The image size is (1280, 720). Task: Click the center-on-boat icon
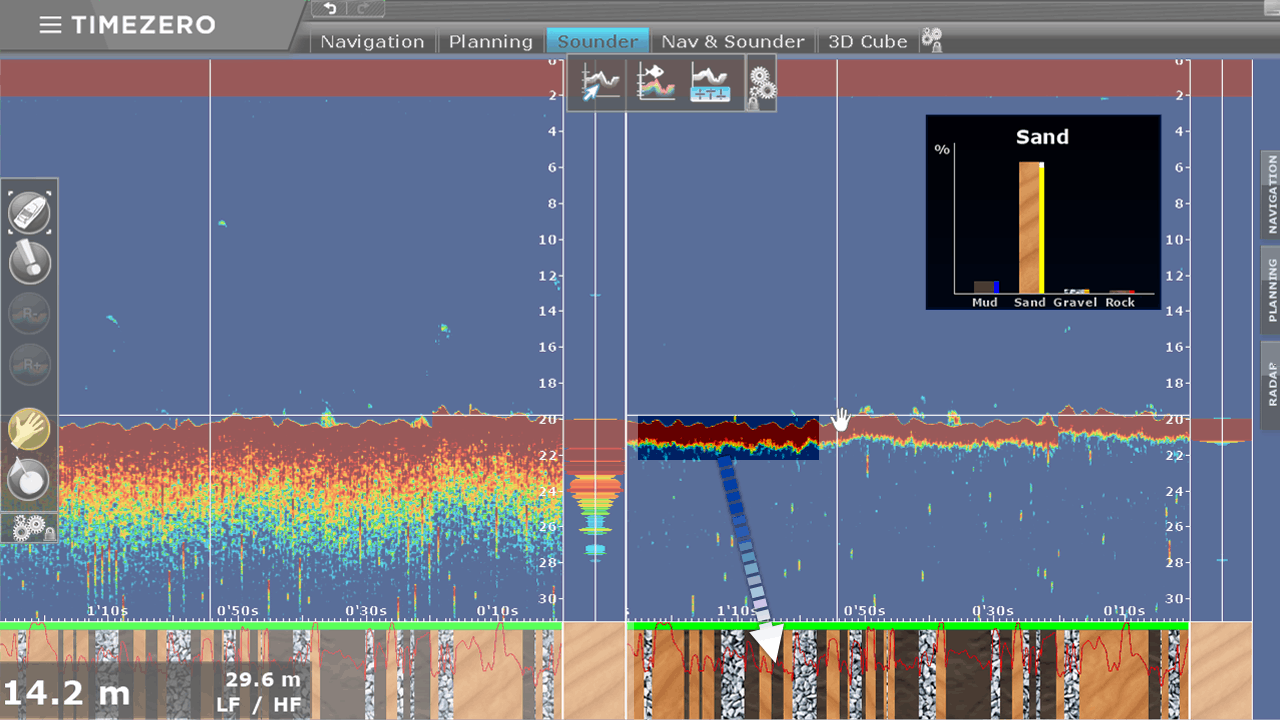(30, 212)
